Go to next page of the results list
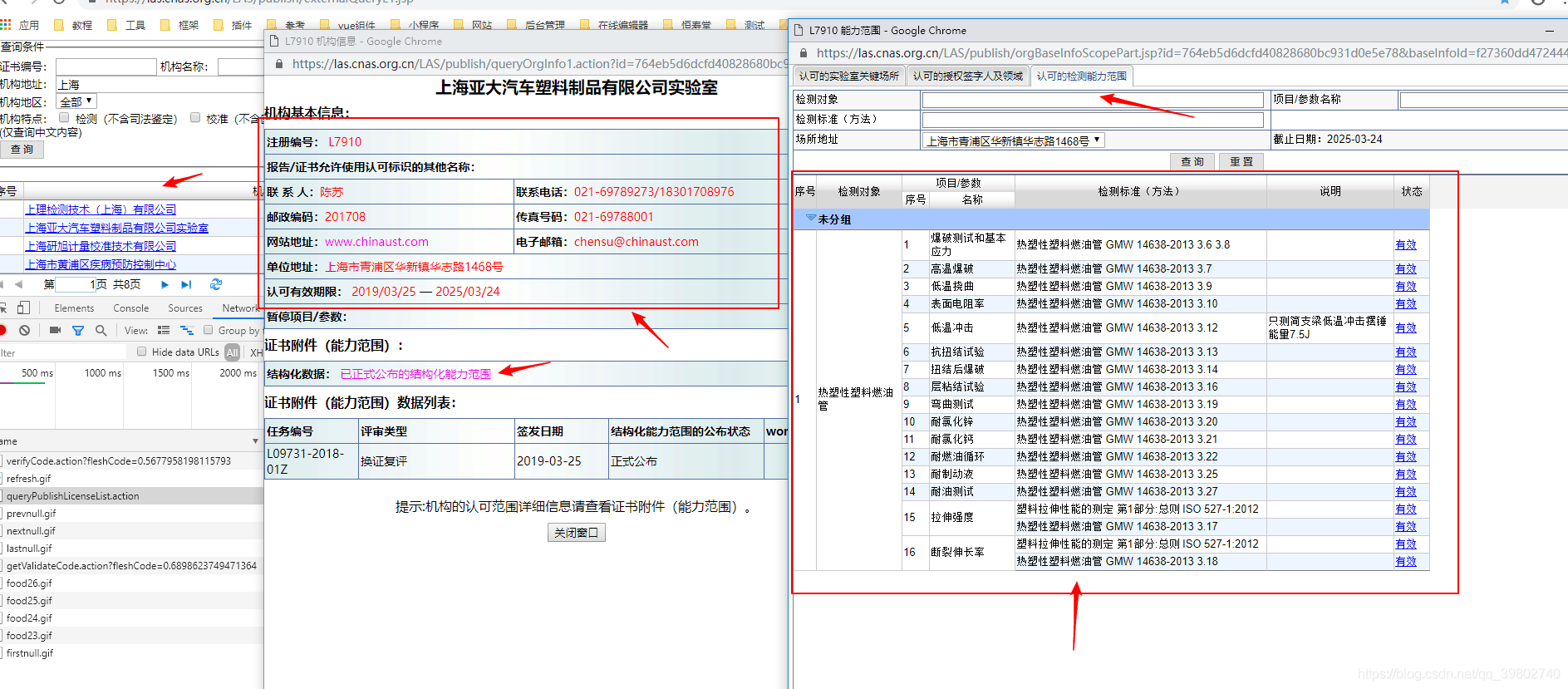The width and height of the screenshot is (1568, 689). tap(165, 284)
